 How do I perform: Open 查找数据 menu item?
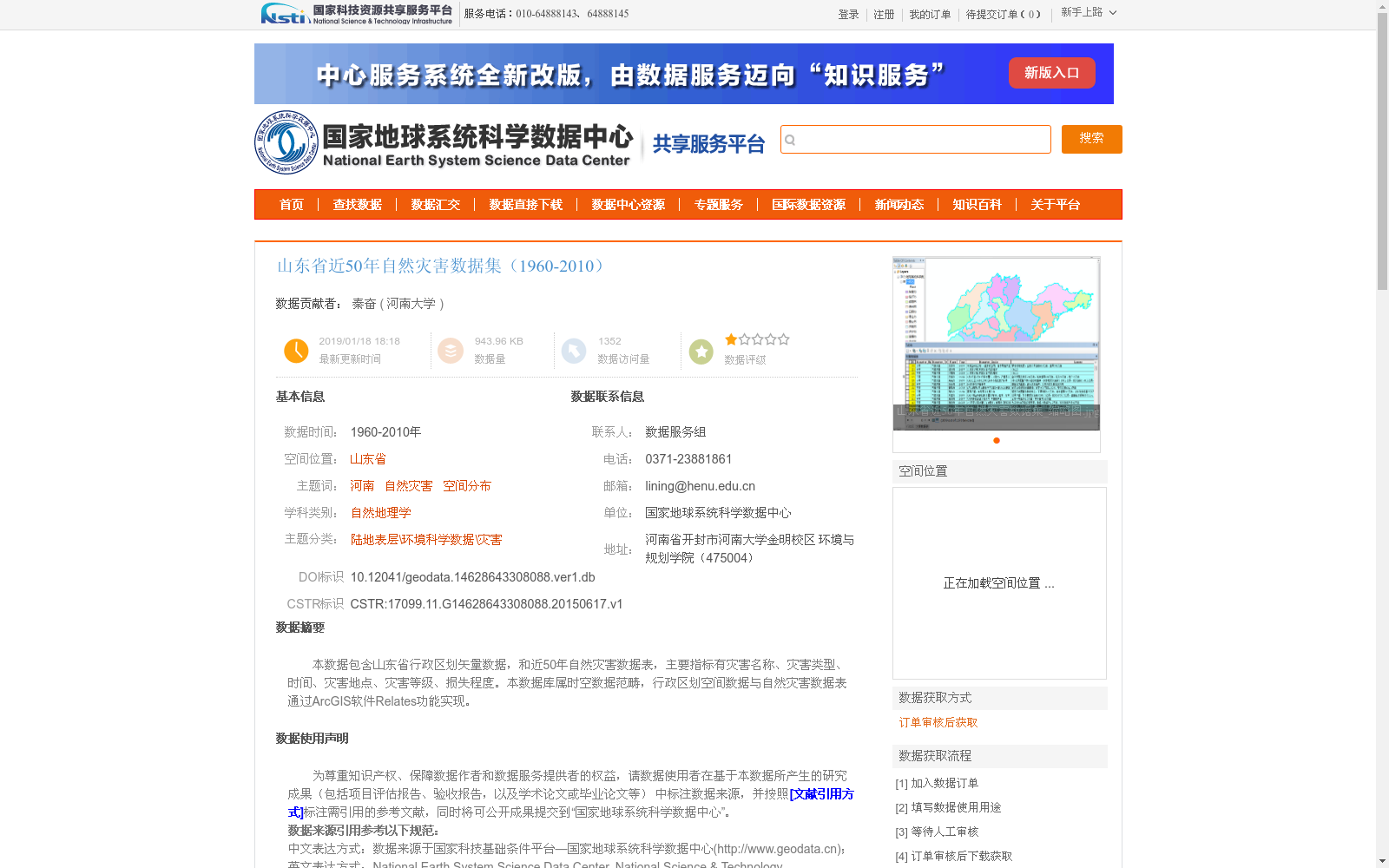click(358, 205)
